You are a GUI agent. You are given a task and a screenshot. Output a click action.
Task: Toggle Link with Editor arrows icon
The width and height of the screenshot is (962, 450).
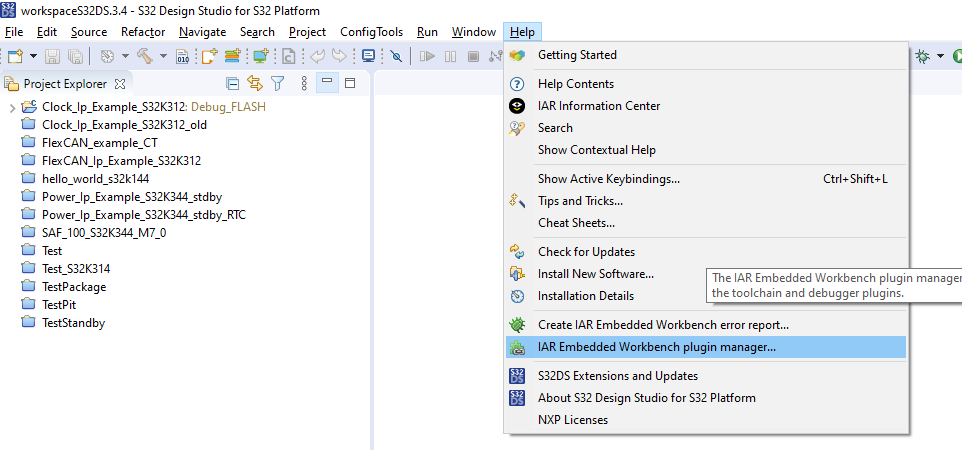tap(255, 83)
